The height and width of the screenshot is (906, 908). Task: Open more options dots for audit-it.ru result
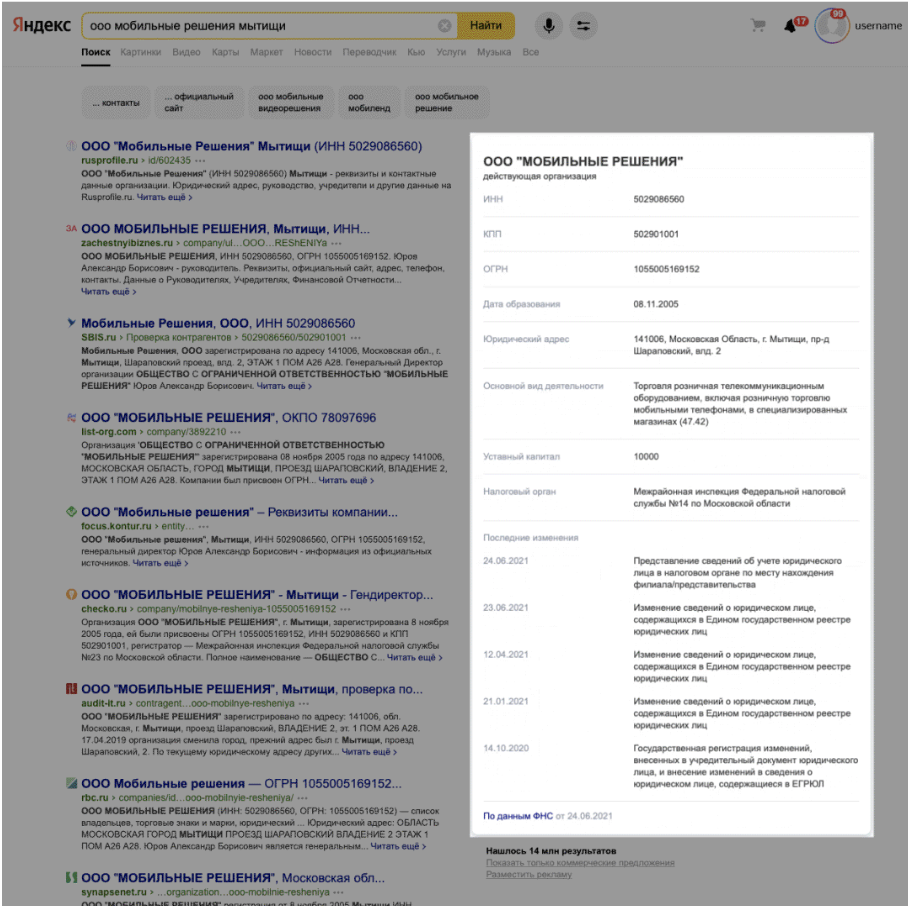[304, 703]
